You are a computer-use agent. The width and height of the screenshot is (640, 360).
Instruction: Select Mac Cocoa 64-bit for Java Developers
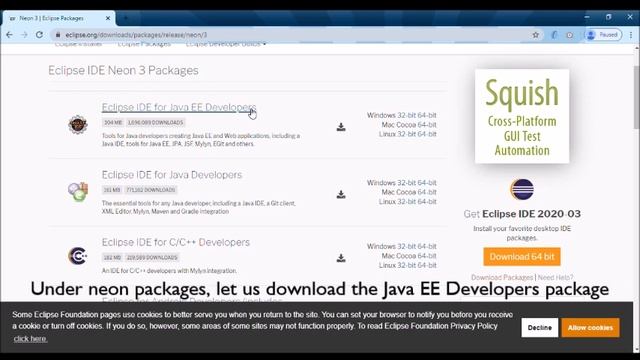427,192
